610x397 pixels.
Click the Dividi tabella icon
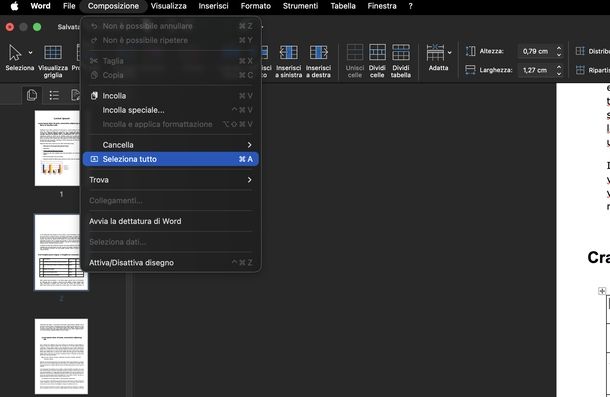pos(401,53)
